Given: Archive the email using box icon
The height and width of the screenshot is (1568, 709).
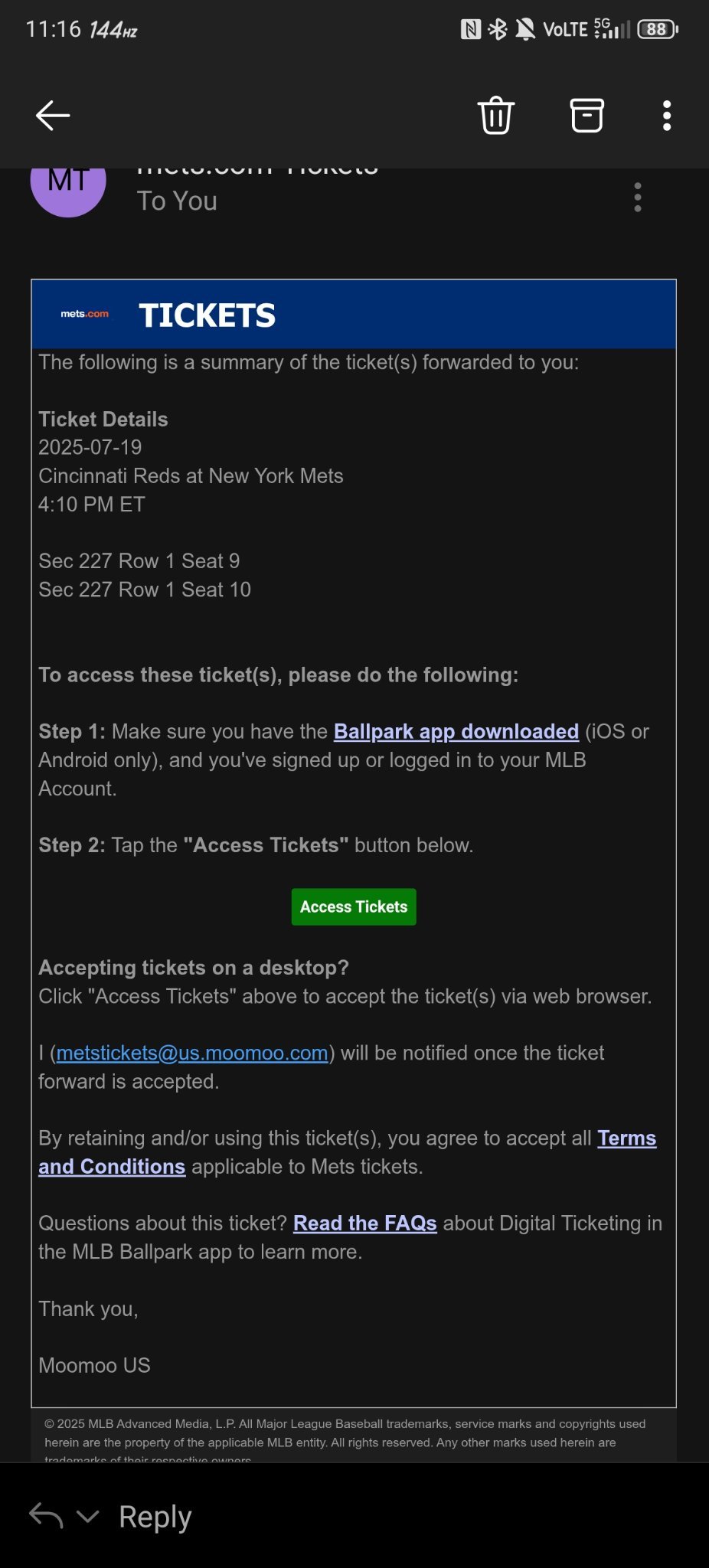Looking at the screenshot, I should pyautogui.click(x=587, y=116).
